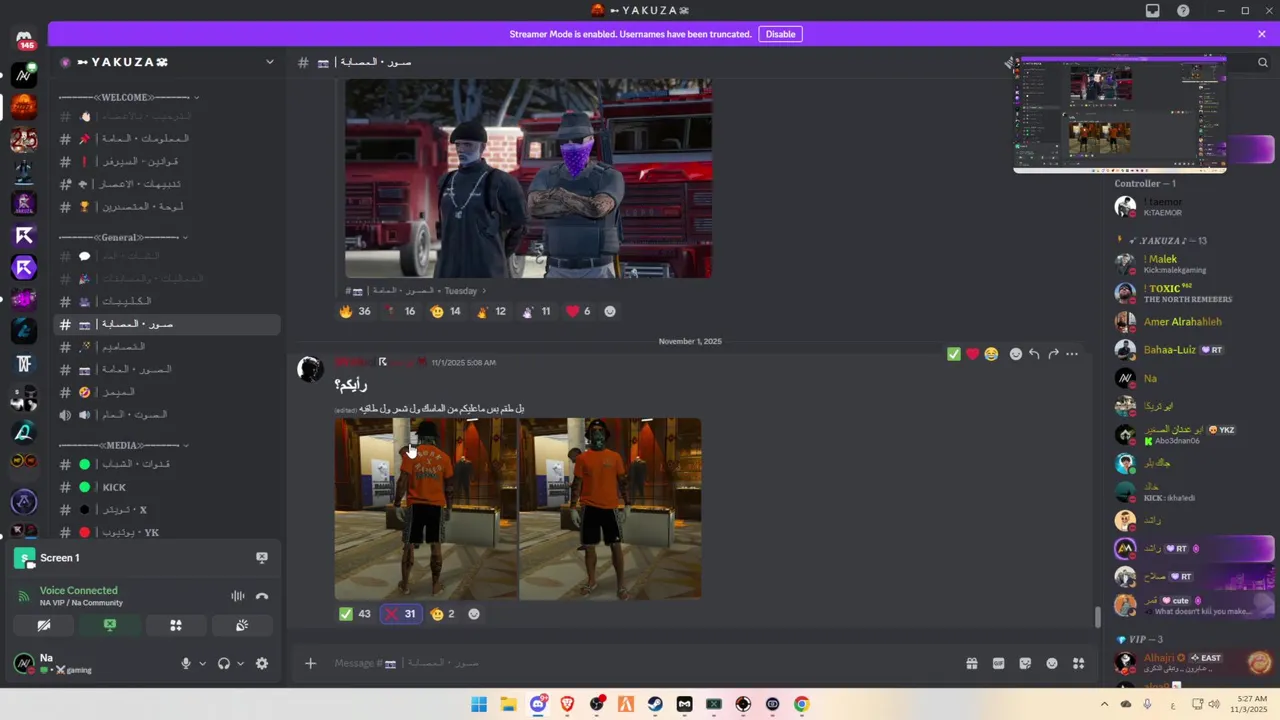The width and height of the screenshot is (1280, 720).
Task: Reply to the hovered message
Action: [1034, 354]
